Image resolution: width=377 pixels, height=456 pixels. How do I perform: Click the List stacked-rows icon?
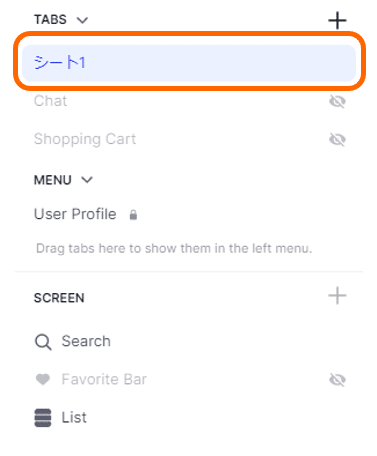click(43, 418)
